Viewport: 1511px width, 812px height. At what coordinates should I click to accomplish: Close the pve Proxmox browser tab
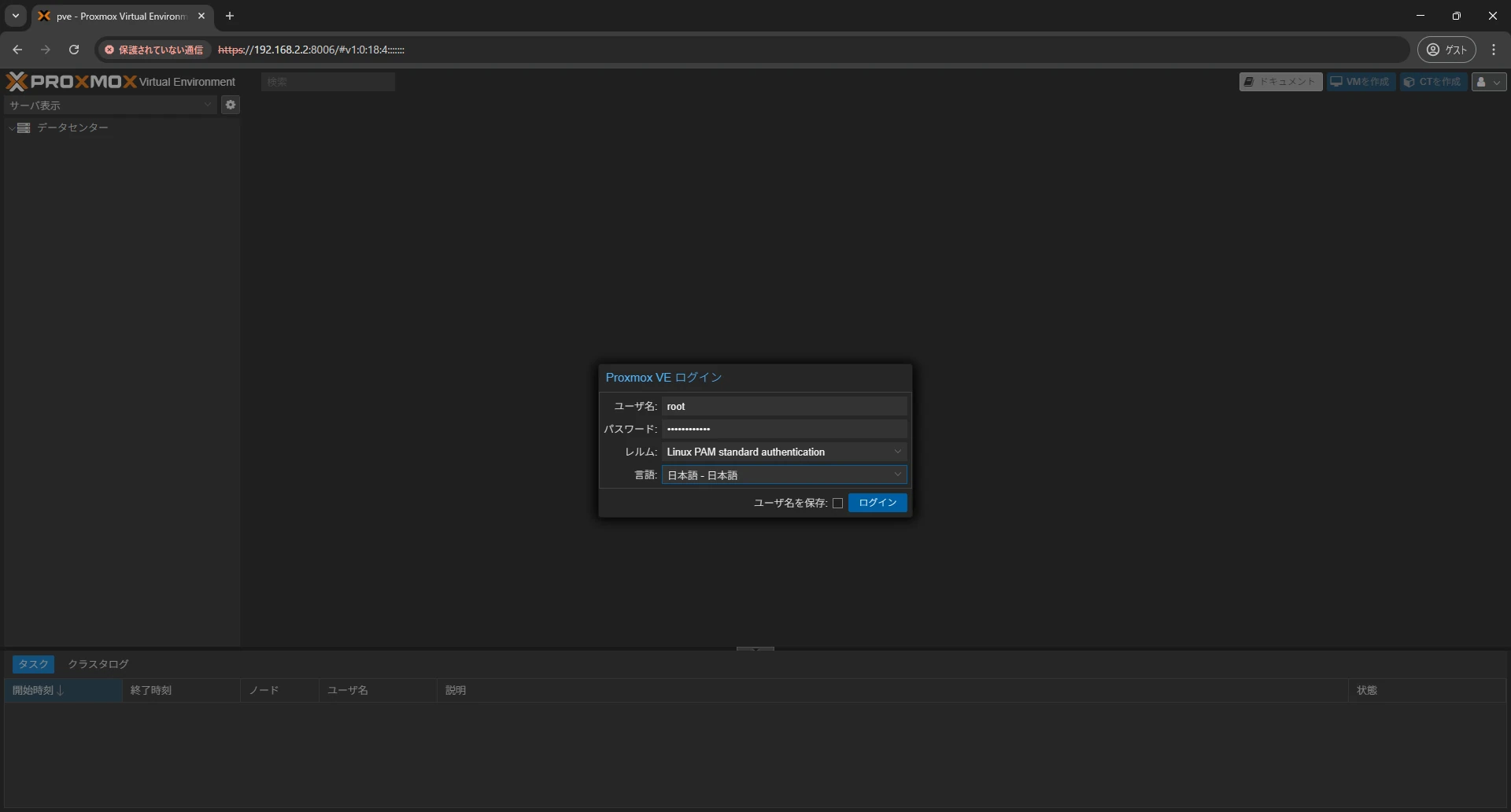tap(201, 16)
